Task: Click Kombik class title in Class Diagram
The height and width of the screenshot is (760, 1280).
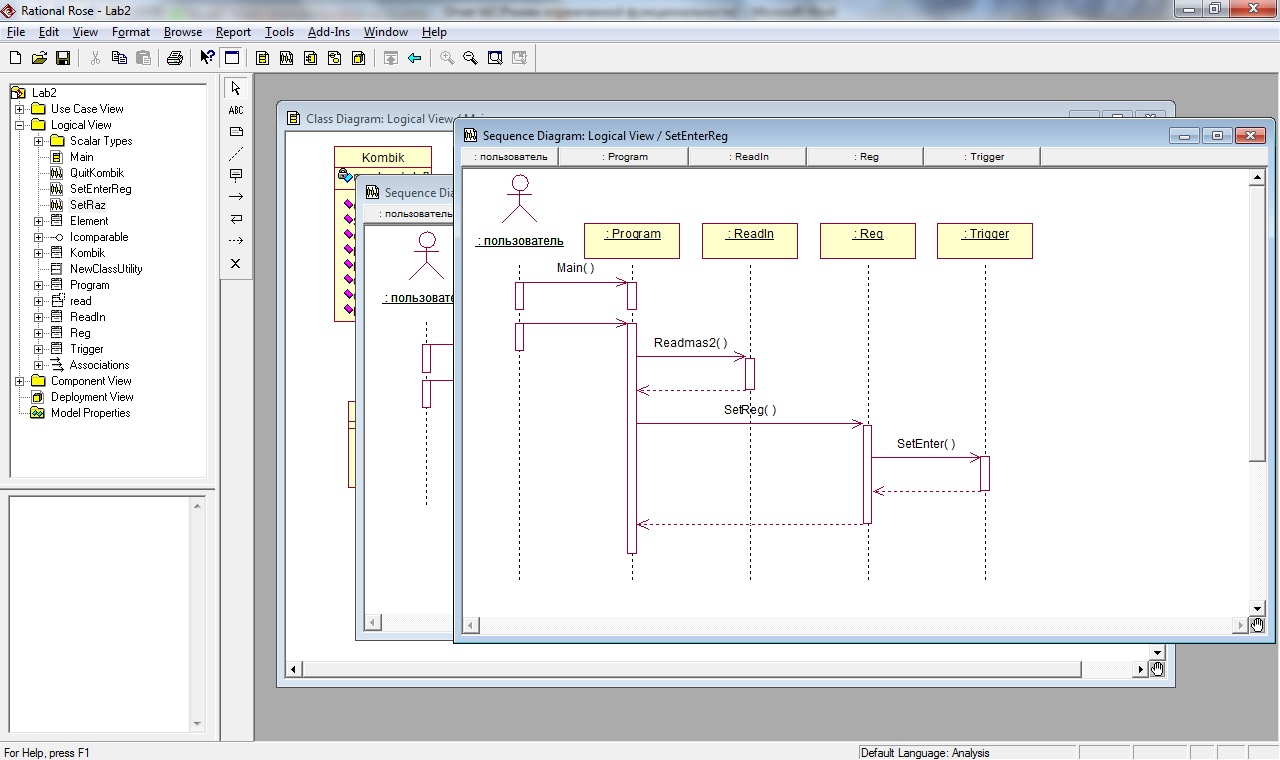Action: 383,158
